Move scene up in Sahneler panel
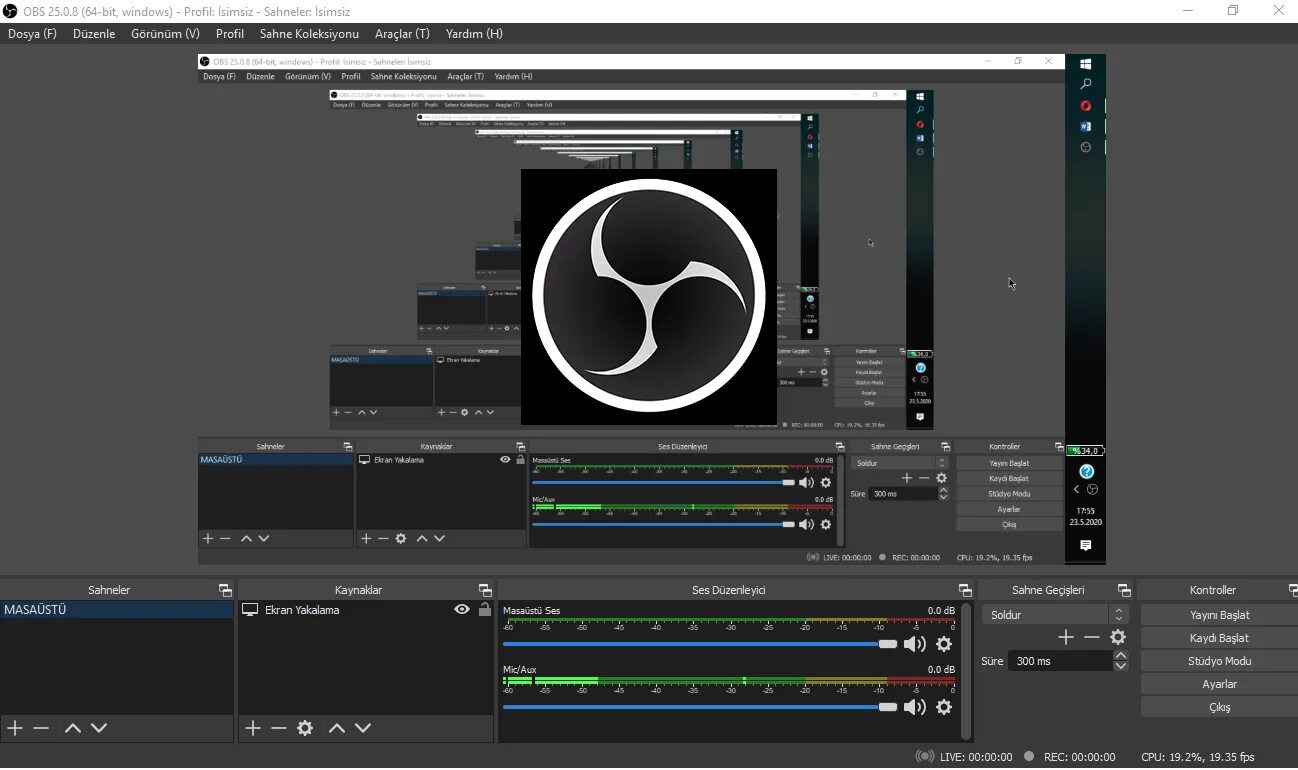 [x=73, y=728]
